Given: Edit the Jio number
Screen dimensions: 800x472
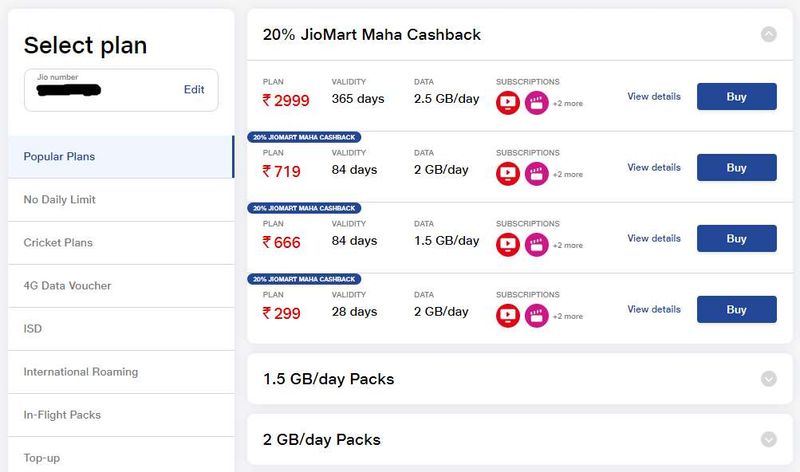Looking at the screenshot, I should (x=194, y=89).
